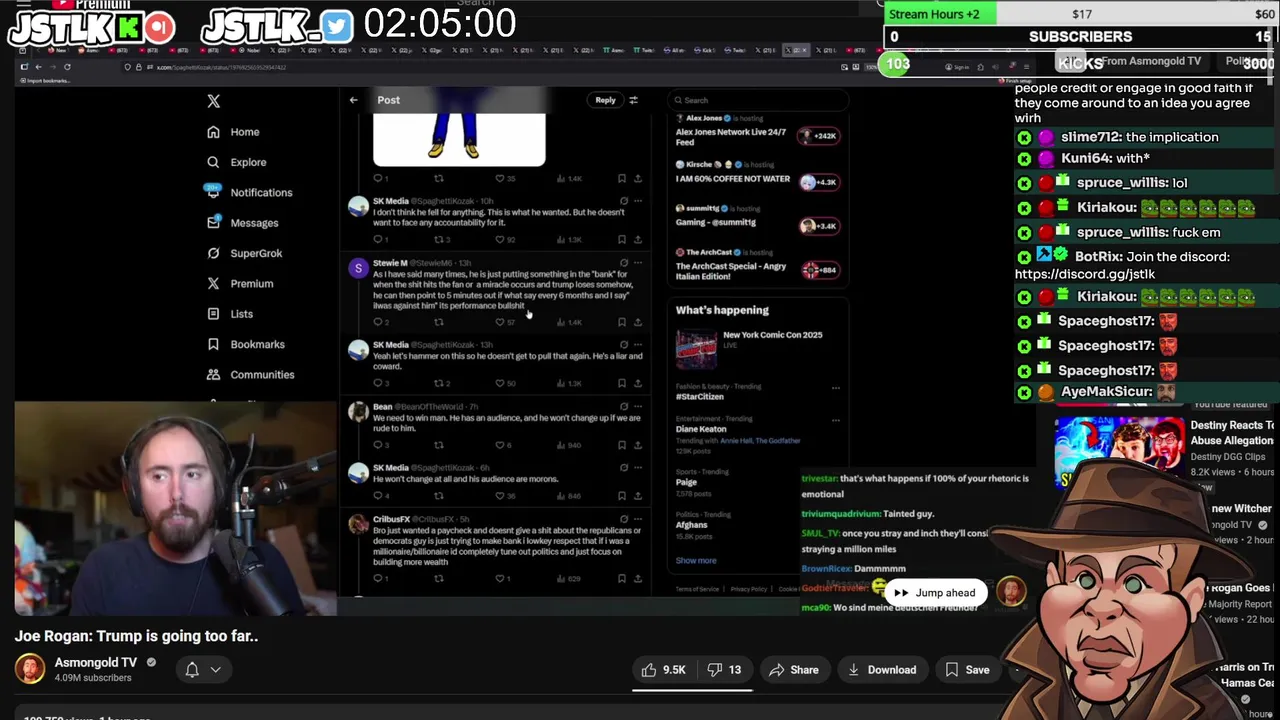
Task: Reply to CrilbusFX's comment icon
Action: point(378,579)
